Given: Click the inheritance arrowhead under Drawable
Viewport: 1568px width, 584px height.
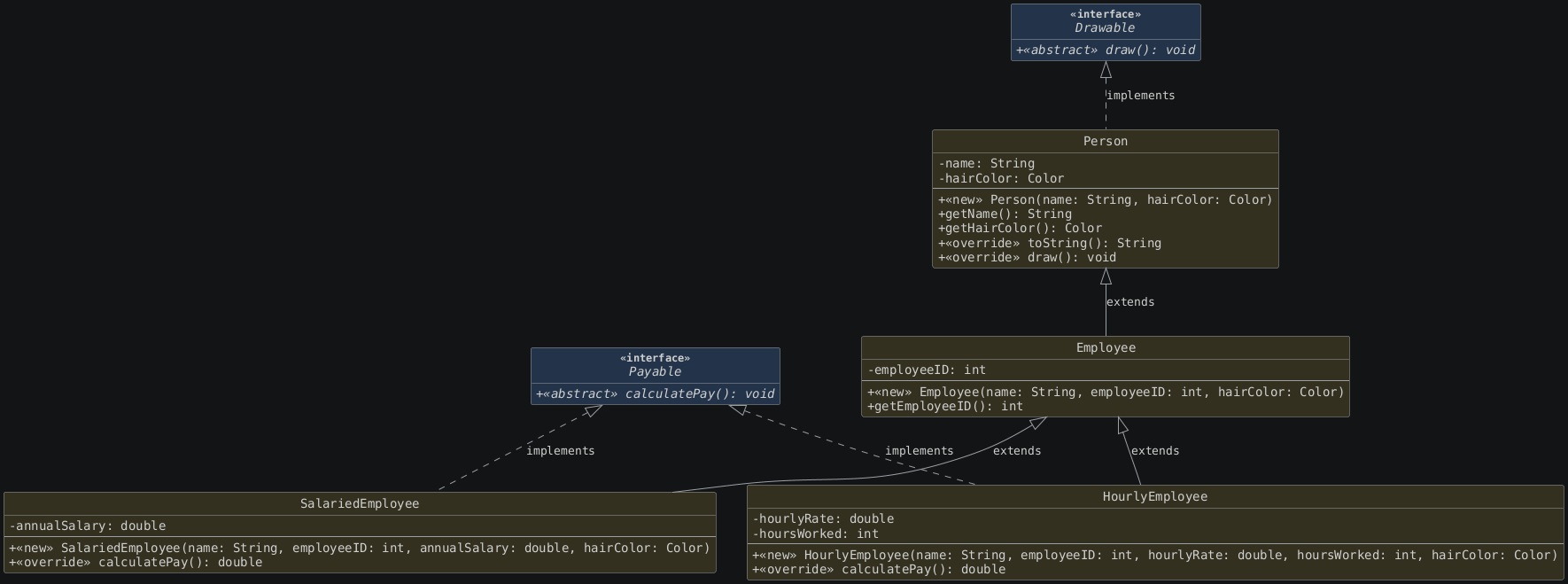Looking at the screenshot, I should [1106, 70].
